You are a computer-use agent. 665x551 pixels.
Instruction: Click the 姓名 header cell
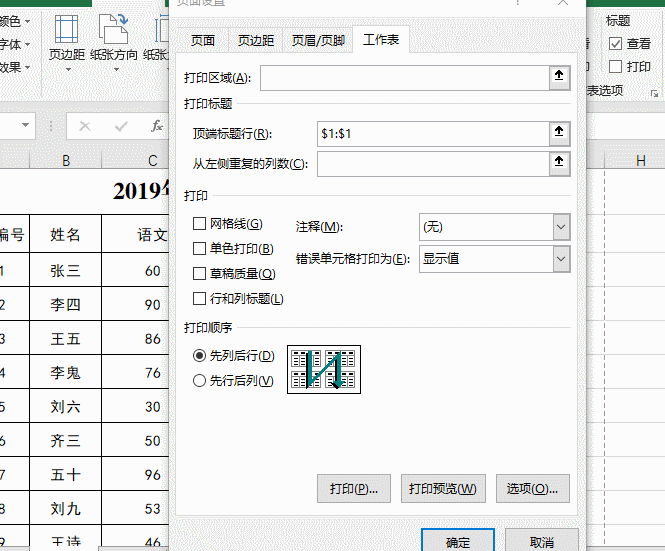point(65,234)
